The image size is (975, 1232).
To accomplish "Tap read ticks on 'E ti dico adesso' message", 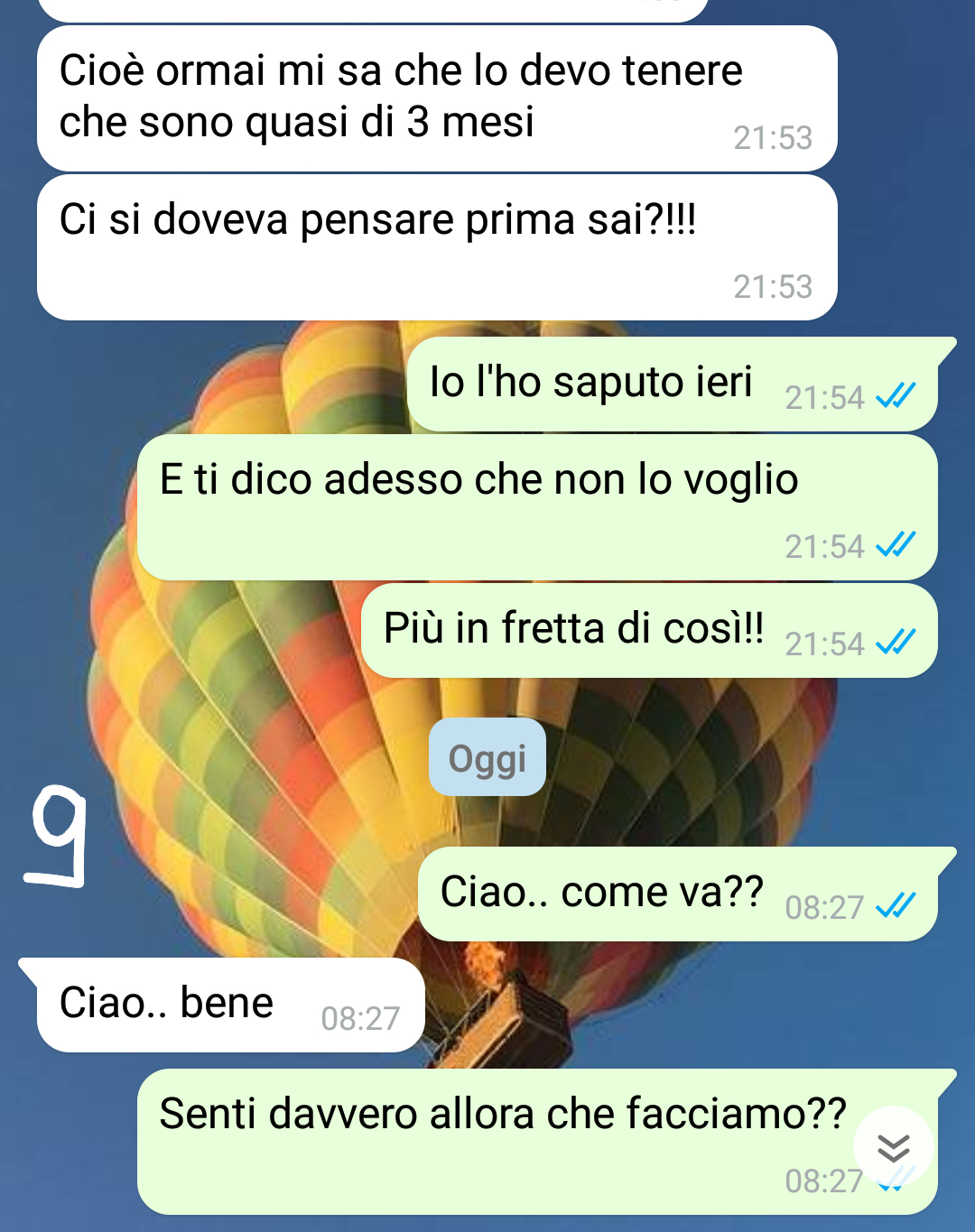I will pyautogui.click(x=896, y=544).
